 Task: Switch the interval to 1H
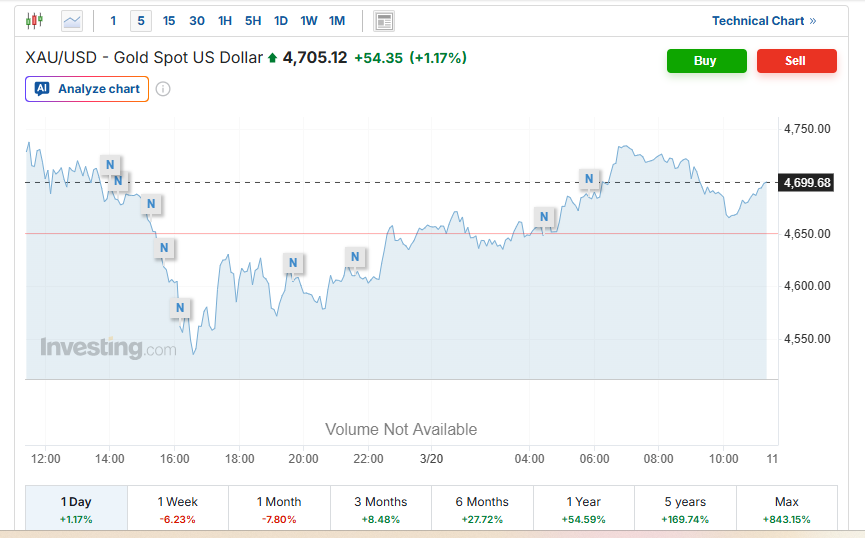coord(225,21)
